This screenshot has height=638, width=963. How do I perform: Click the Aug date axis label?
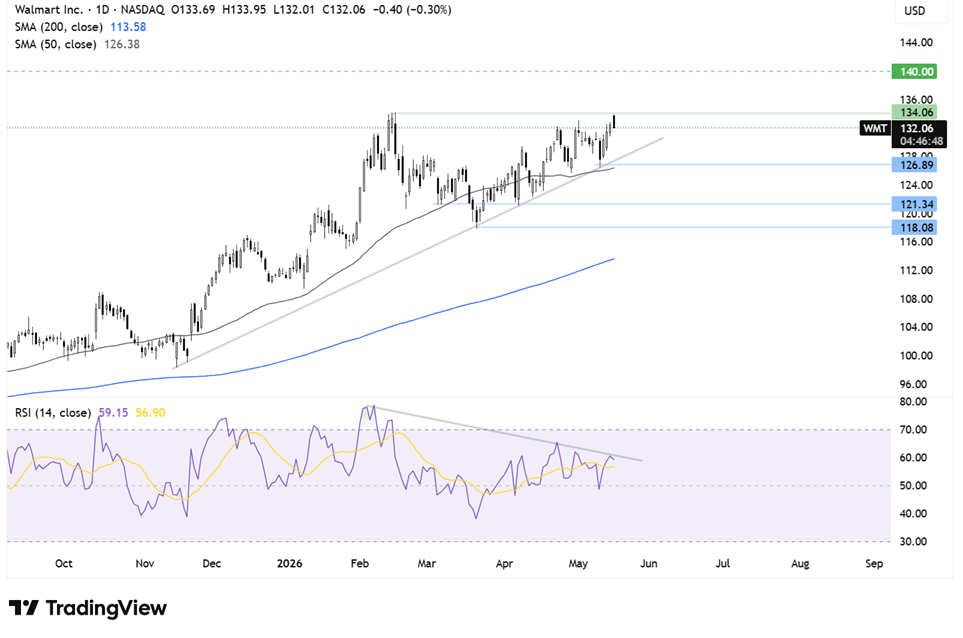[800, 563]
